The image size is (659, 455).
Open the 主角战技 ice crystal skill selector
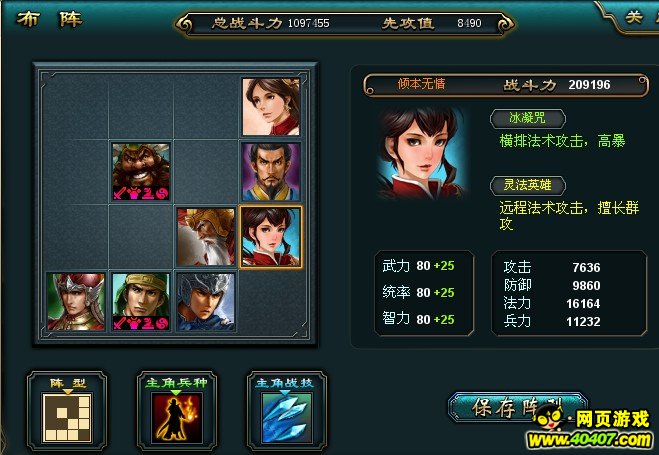pos(287,410)
